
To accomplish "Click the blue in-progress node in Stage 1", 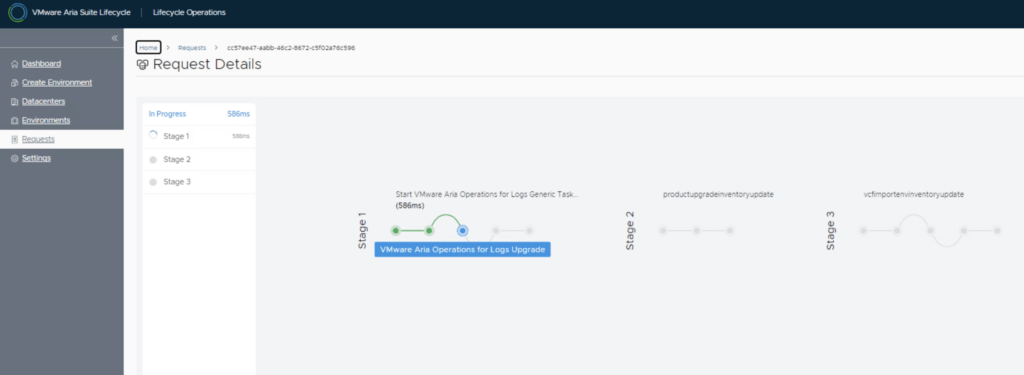I will [462, 231].
